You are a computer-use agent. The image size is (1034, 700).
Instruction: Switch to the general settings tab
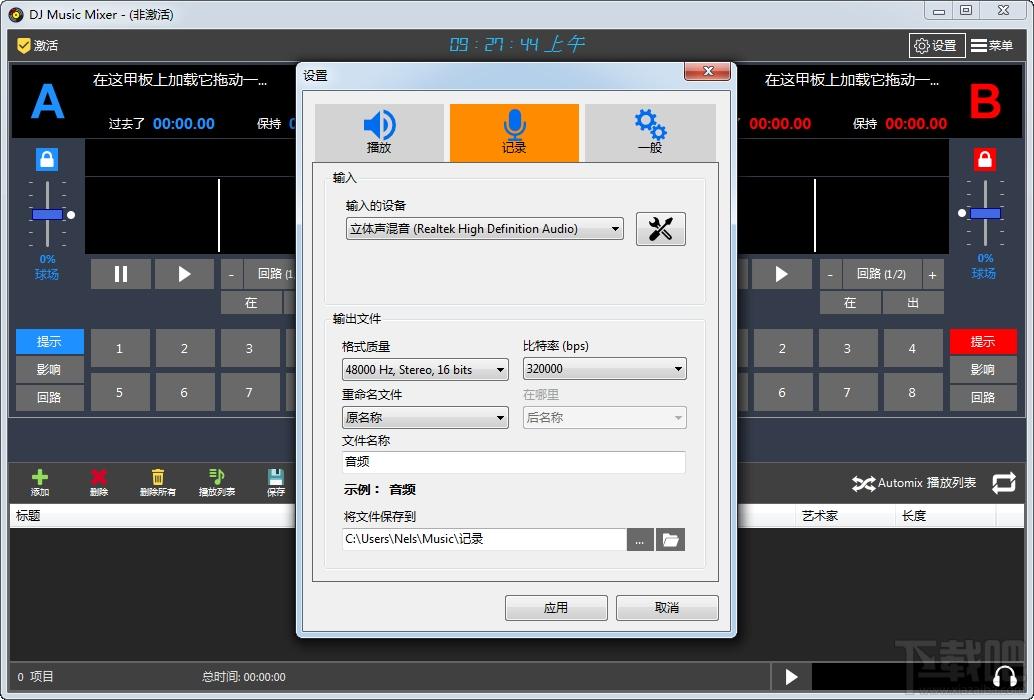[x=649, y=132]
